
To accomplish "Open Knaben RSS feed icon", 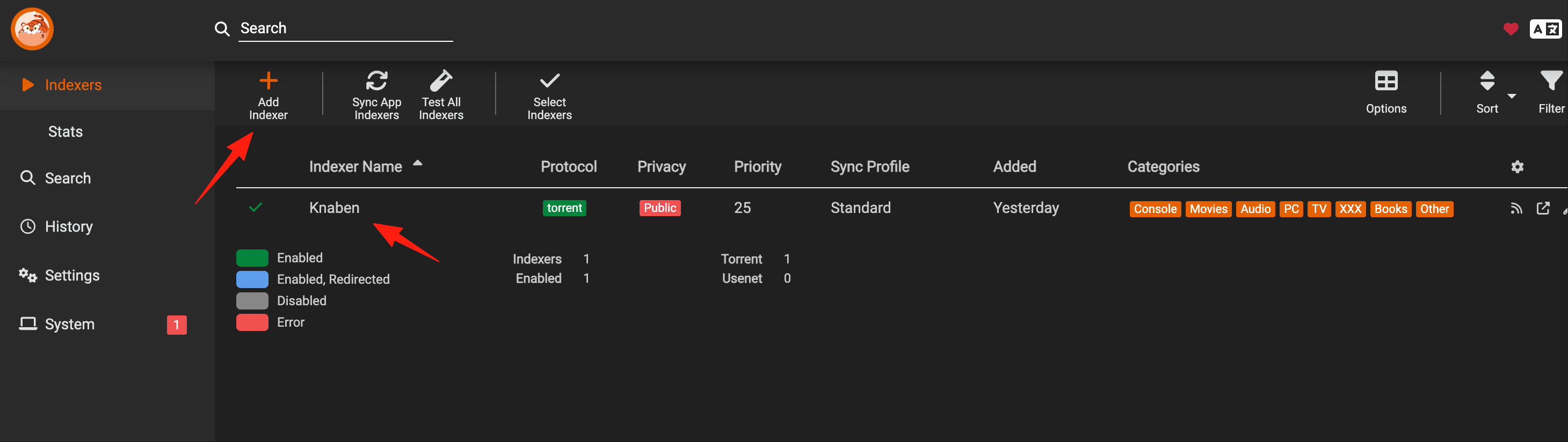I will (x=1516, y=209).
